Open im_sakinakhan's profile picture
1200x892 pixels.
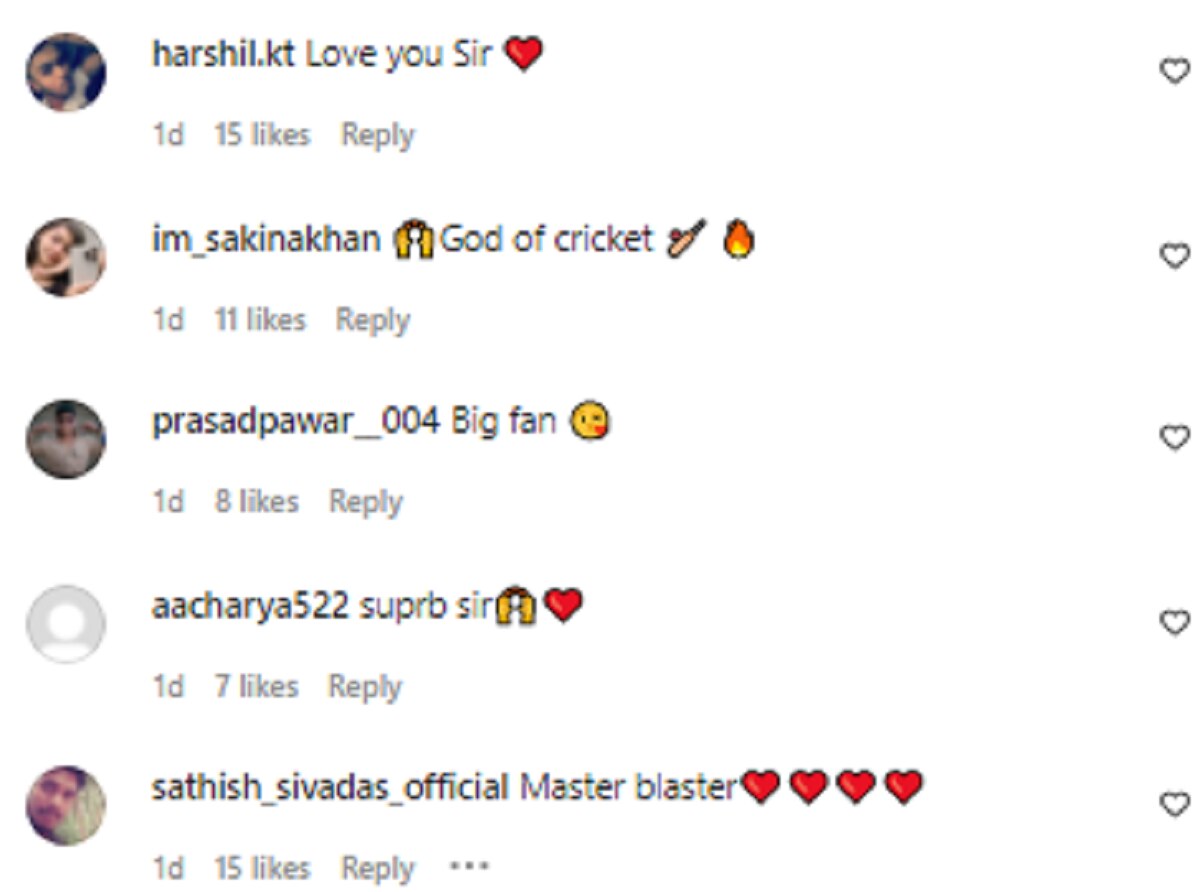pyautogui.click(x=66, y=256)
